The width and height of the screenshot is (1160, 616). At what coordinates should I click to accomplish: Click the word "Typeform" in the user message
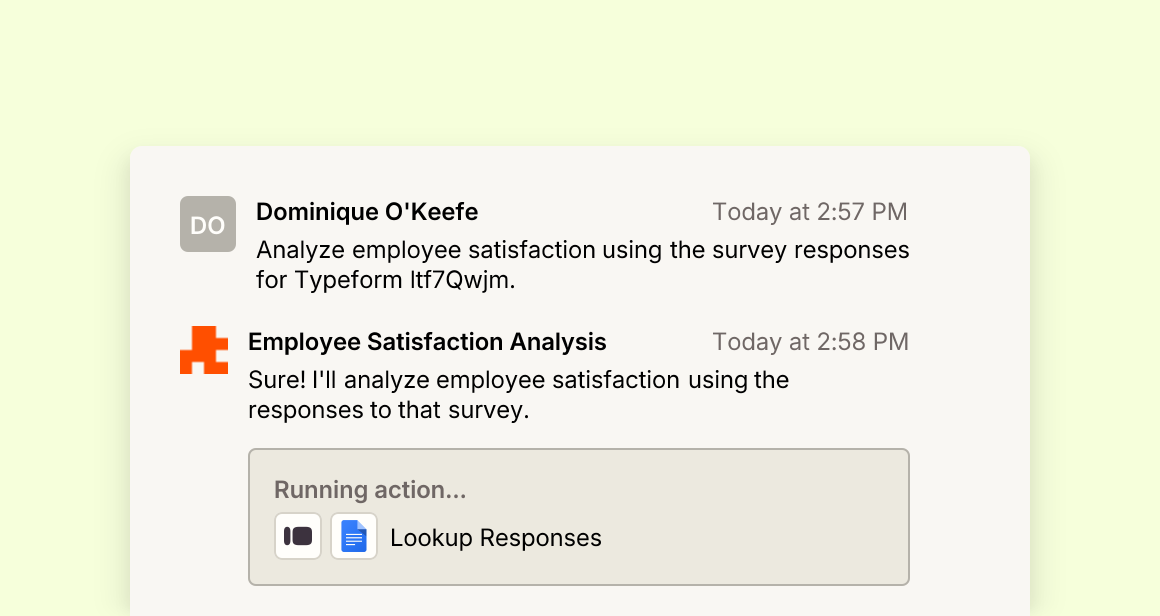click(348, 280)
